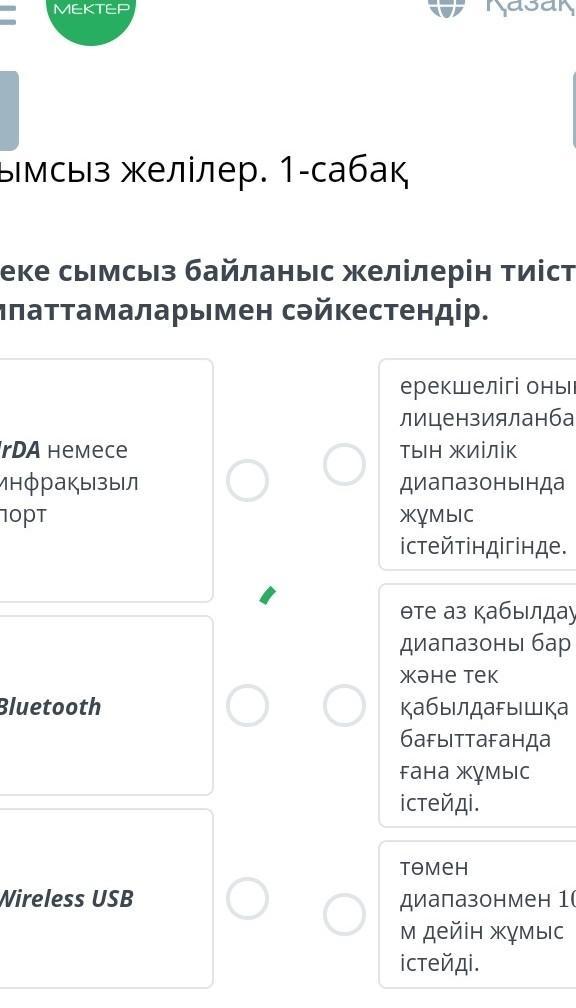Click the globe language icon

tap(446, 6)
